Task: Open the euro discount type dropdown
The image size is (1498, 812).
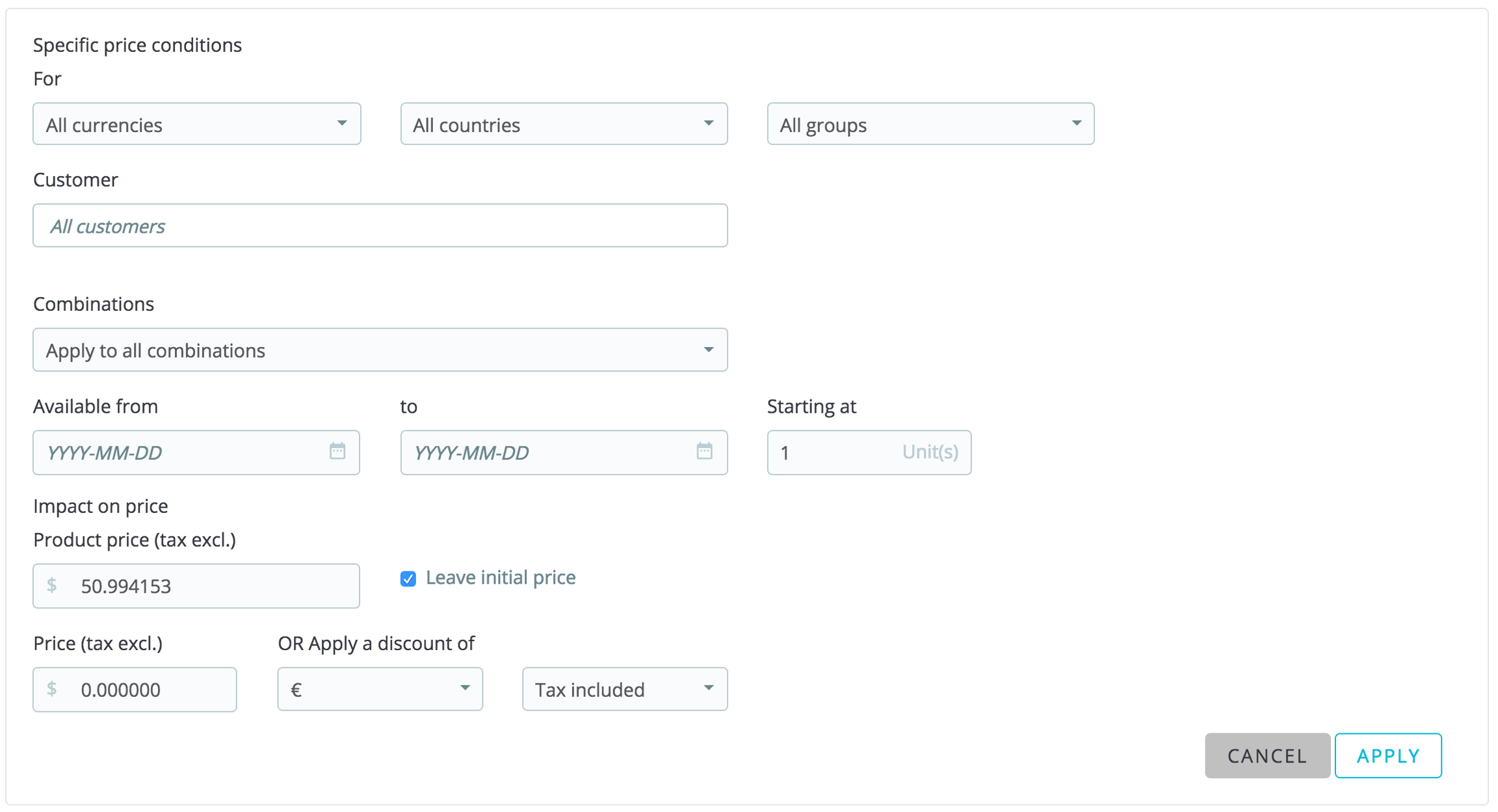Action: tap(380, 689)
